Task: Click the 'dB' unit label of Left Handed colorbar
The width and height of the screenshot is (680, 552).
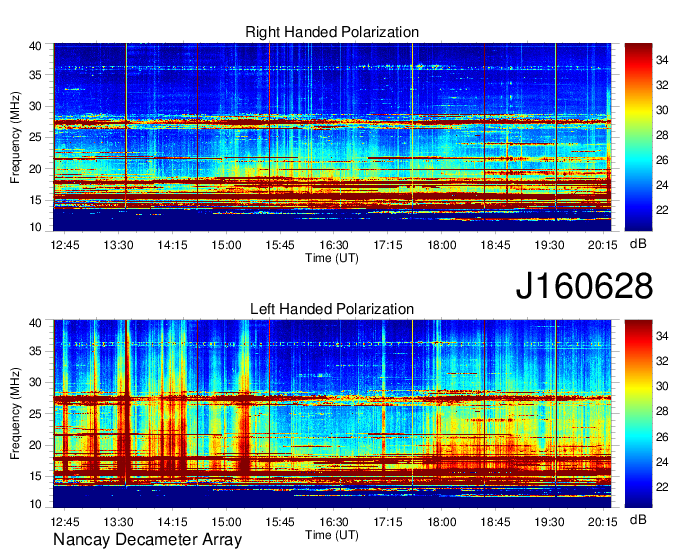Action: tap(638, 519)
